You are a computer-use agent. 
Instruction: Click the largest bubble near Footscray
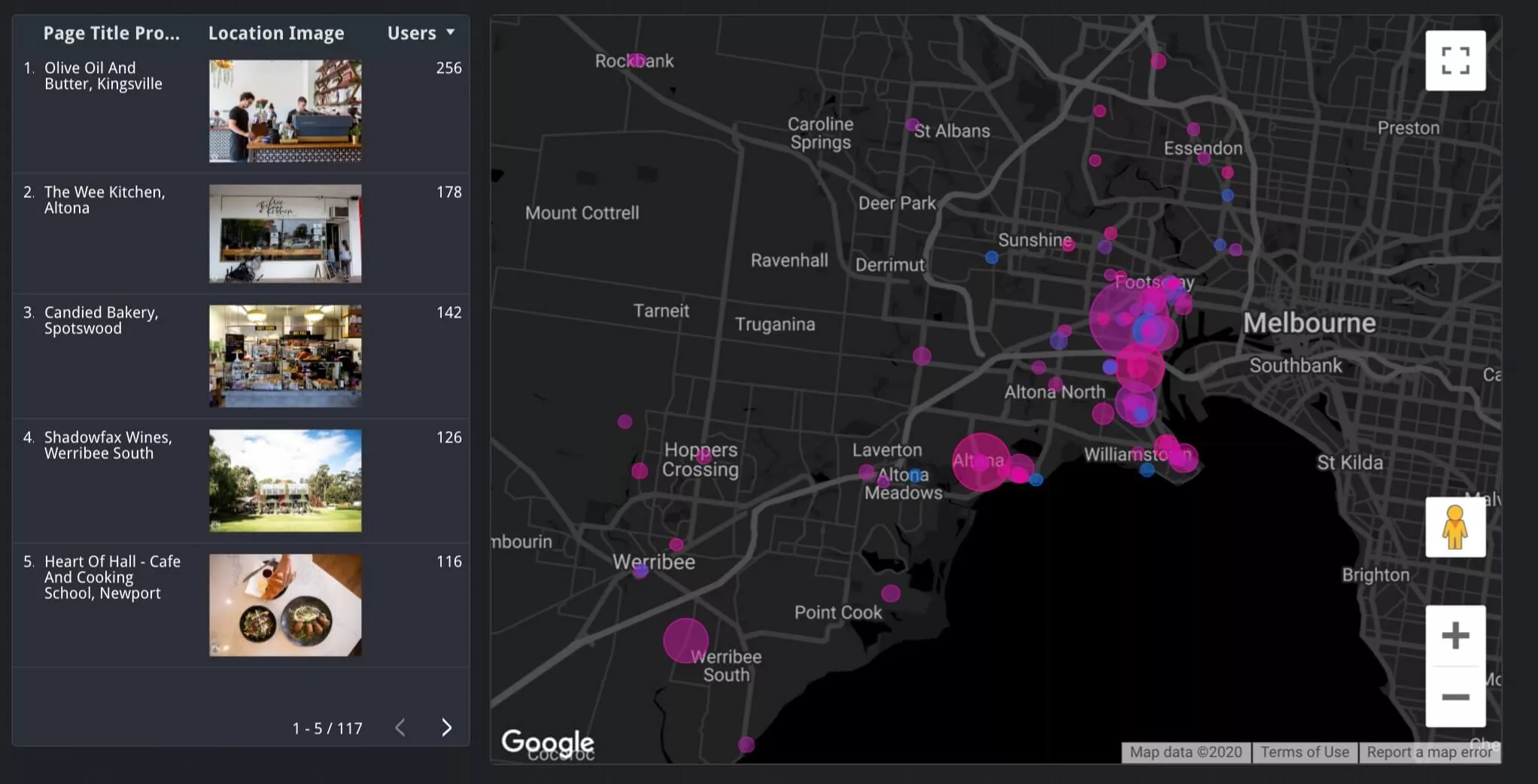(x=1128, y=318)
